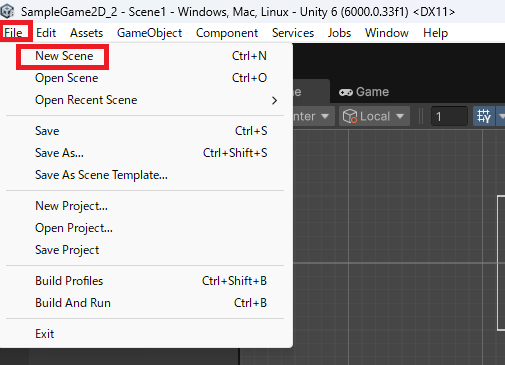Click the Unity logo in title bar
This screenshot has width=505, height=365.
7,11
